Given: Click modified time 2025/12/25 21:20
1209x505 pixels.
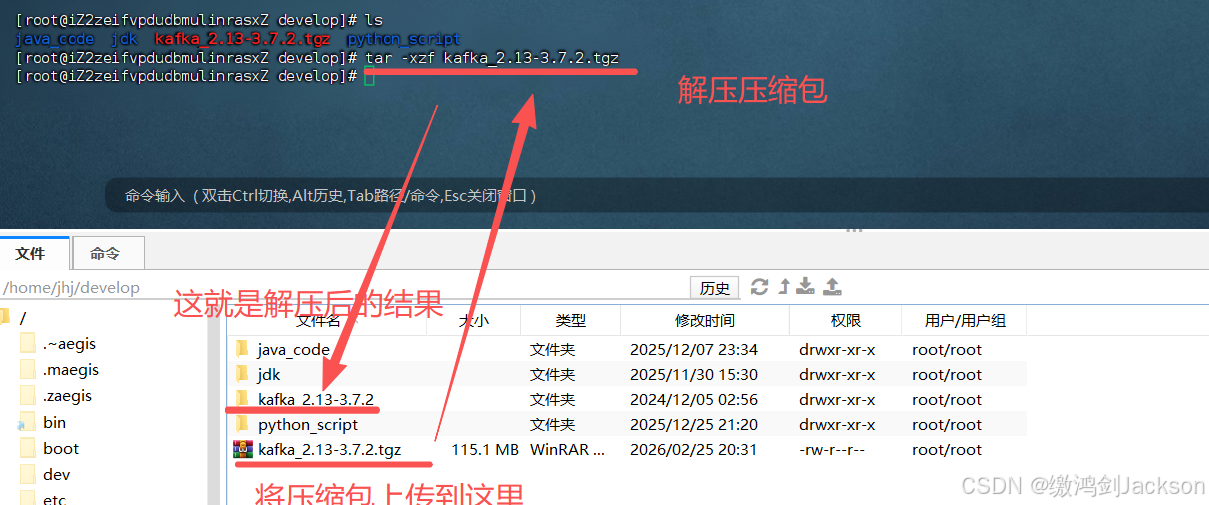Looking at the screenshot, I should [x=694, y=424].
